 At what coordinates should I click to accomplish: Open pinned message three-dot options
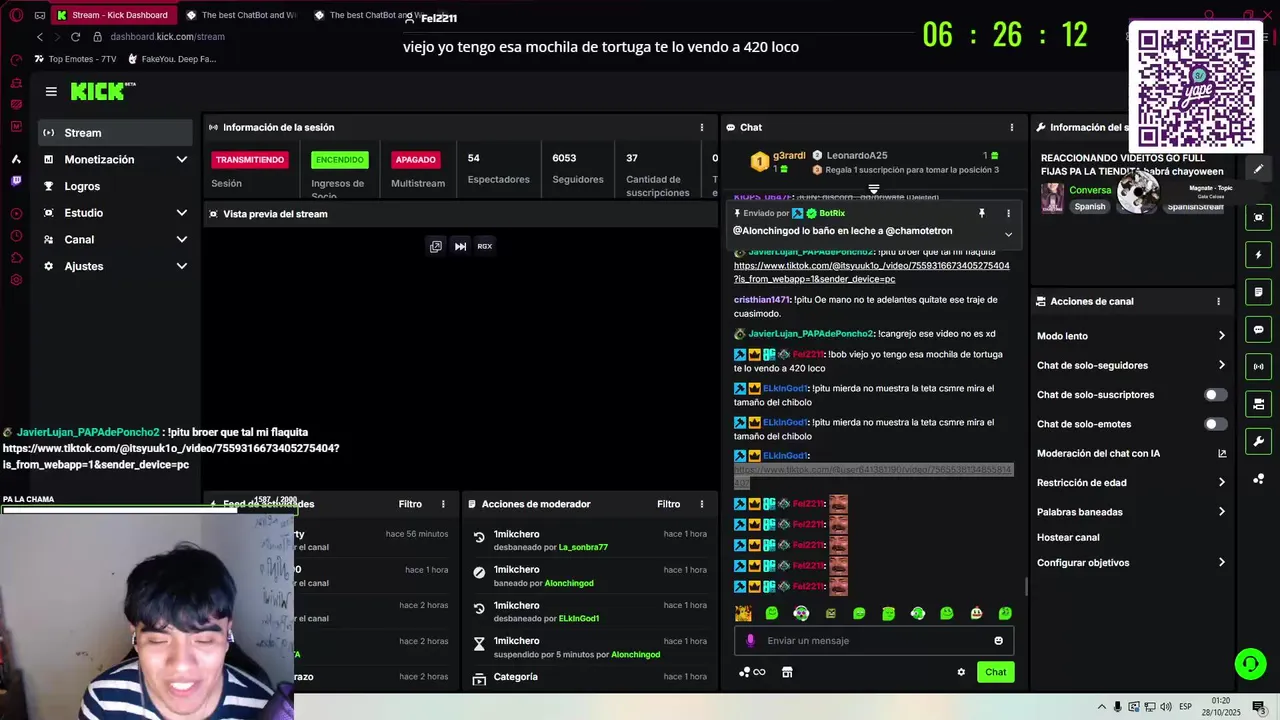pyautogui.click(x=1008, y=213)
